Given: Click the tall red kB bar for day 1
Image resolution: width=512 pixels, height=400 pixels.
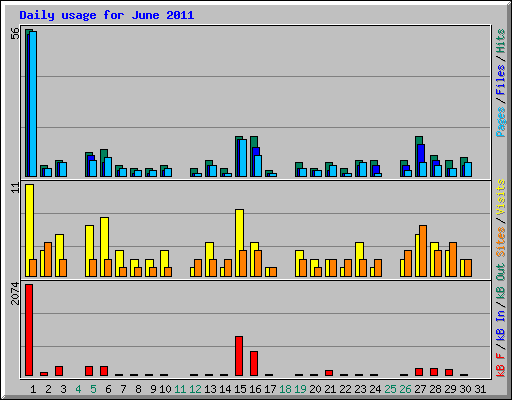Looking at the screenshot, I should 29,330.
